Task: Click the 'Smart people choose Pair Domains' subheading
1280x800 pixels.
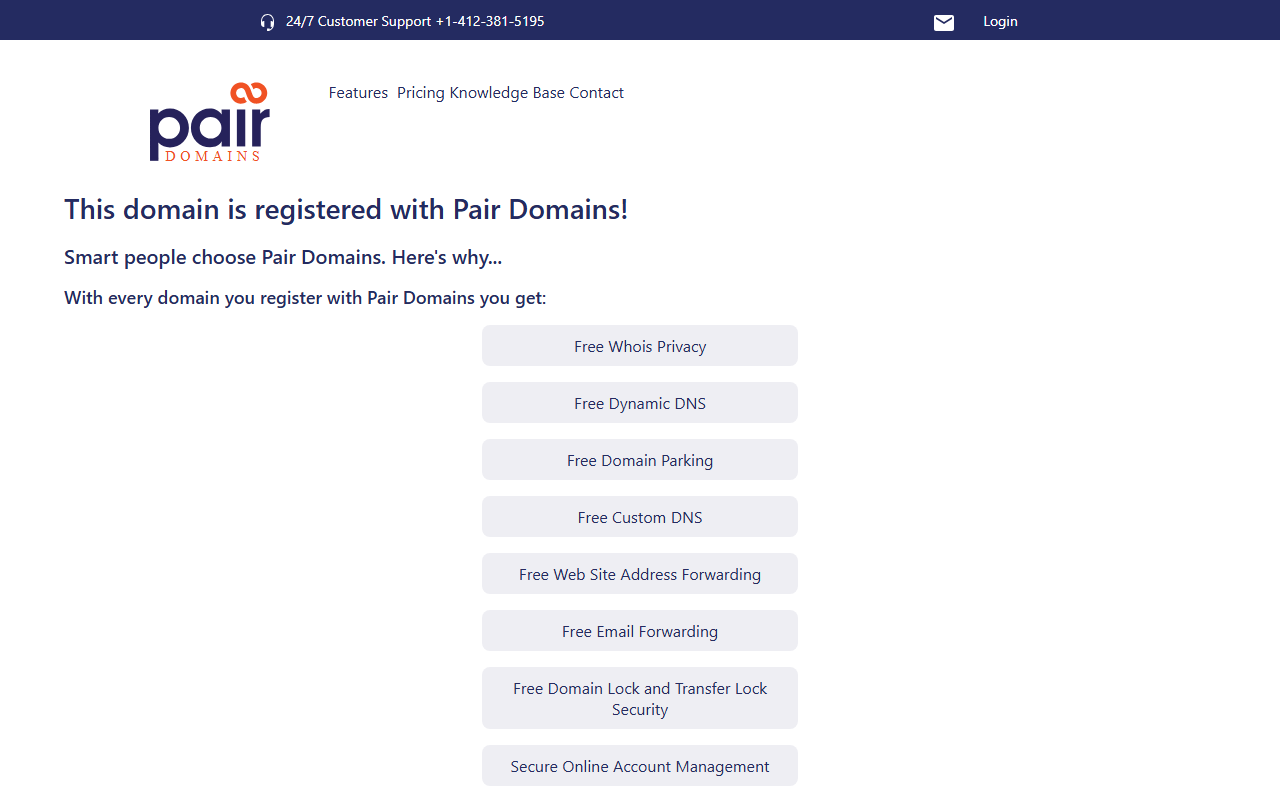Action: coord(283,258)
